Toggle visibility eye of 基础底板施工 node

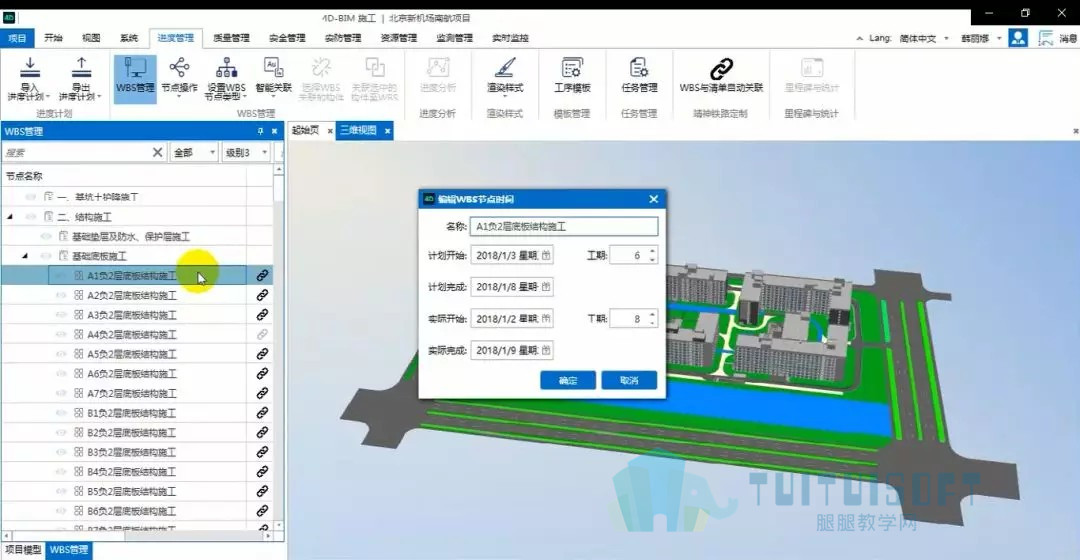[x=46, y=256]
